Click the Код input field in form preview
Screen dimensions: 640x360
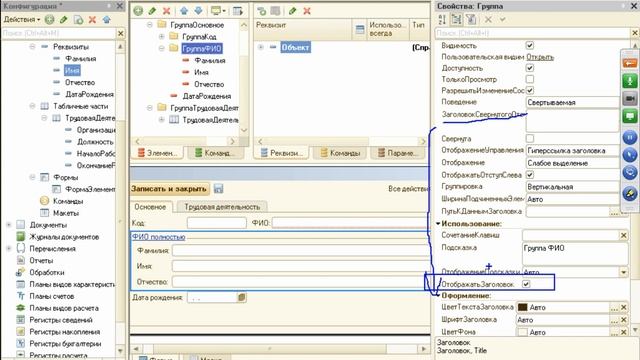pos(216,223)
